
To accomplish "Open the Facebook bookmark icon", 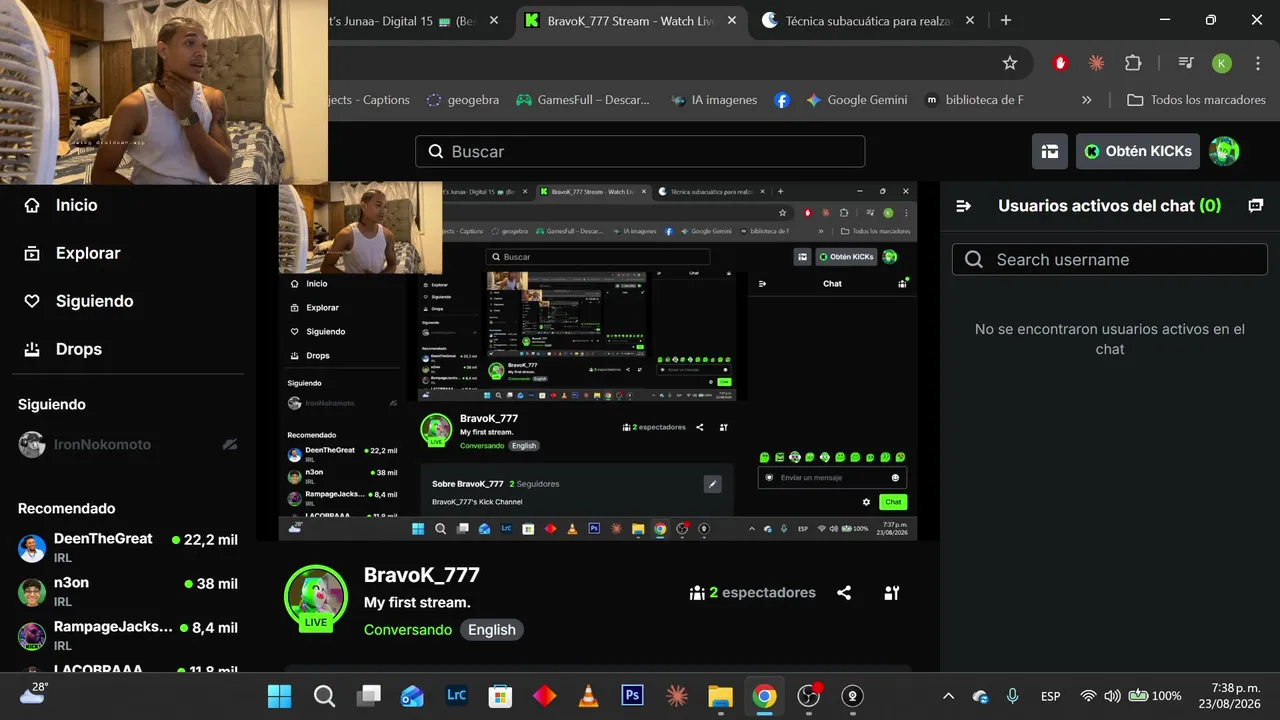I will [782, 100].
